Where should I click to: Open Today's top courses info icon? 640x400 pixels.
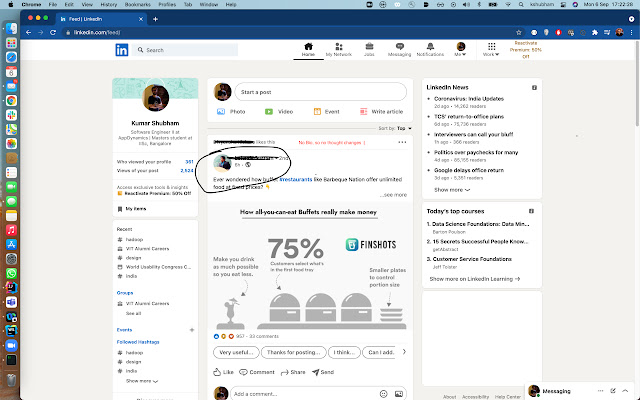coord(531,211)
